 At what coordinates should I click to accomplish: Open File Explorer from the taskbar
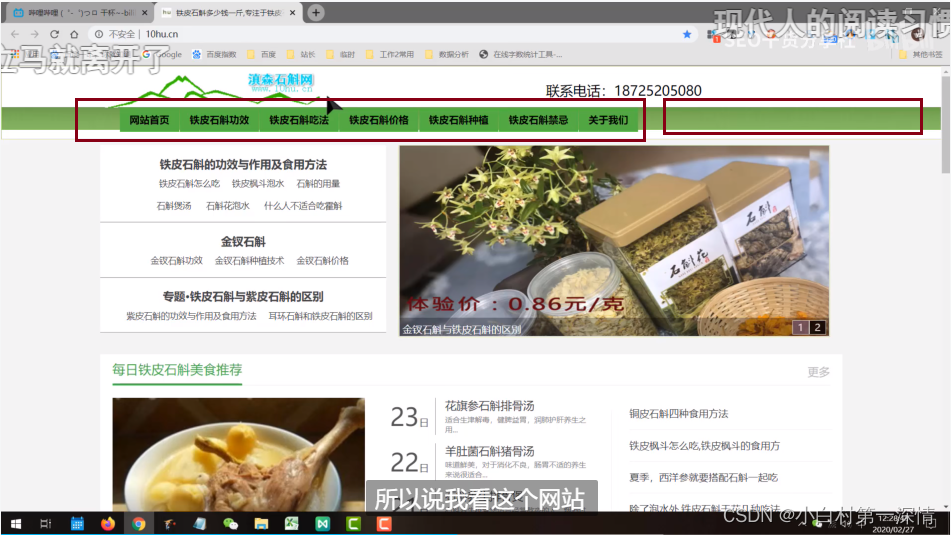[261, 523]
